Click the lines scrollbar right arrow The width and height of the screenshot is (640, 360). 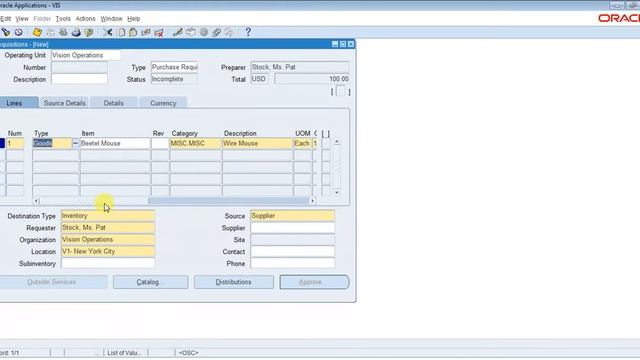(x=313, y=201)
